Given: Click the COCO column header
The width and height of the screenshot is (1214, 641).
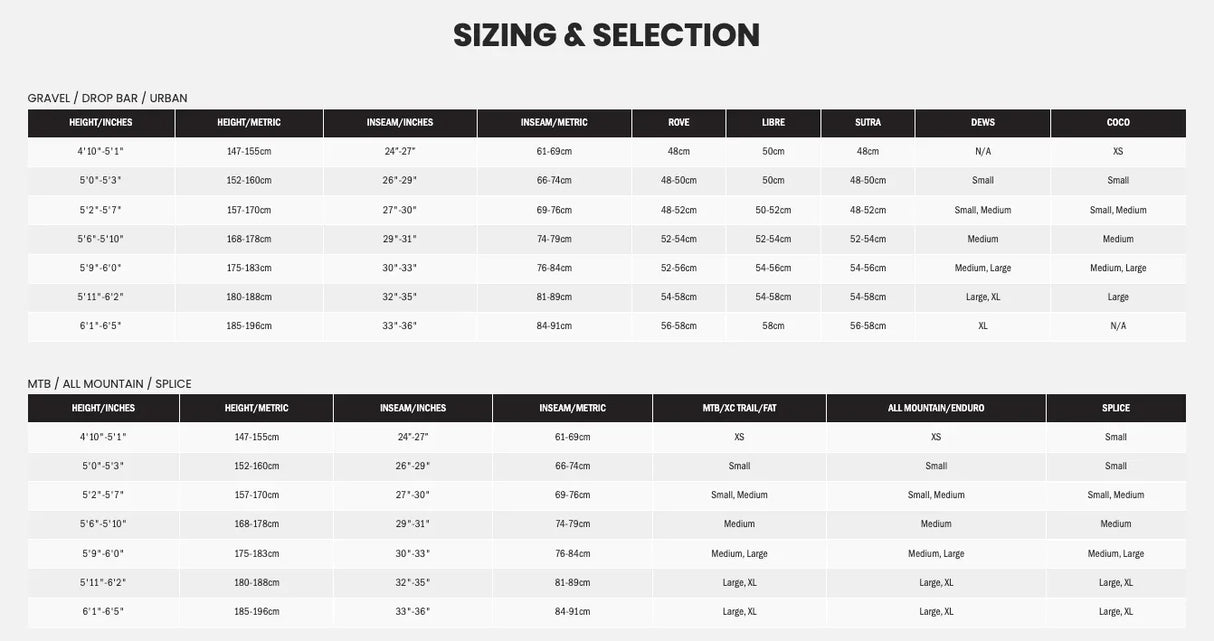Looking at the screenshot, I should (1118, 123).
